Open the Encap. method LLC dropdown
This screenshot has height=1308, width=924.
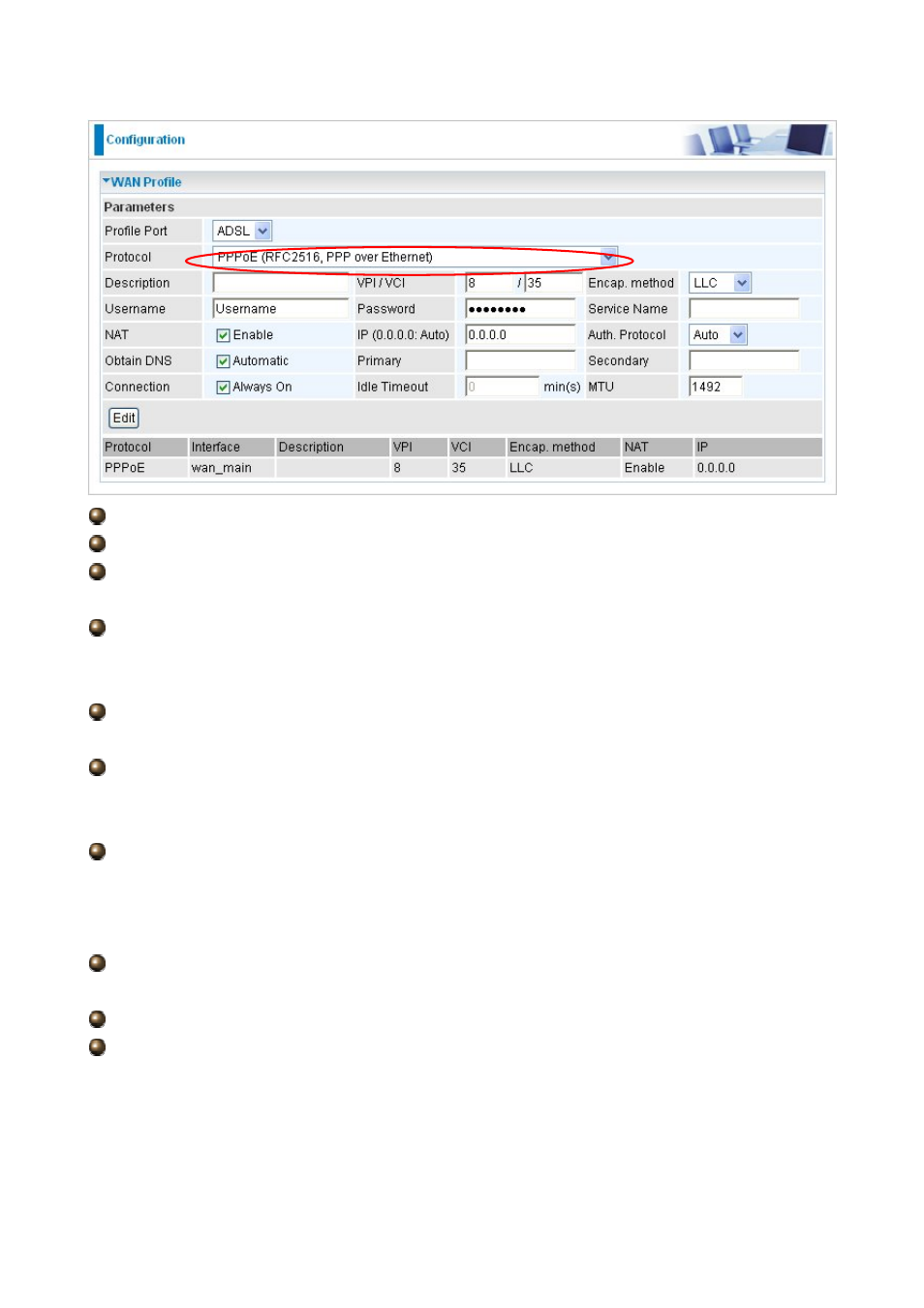720,283
